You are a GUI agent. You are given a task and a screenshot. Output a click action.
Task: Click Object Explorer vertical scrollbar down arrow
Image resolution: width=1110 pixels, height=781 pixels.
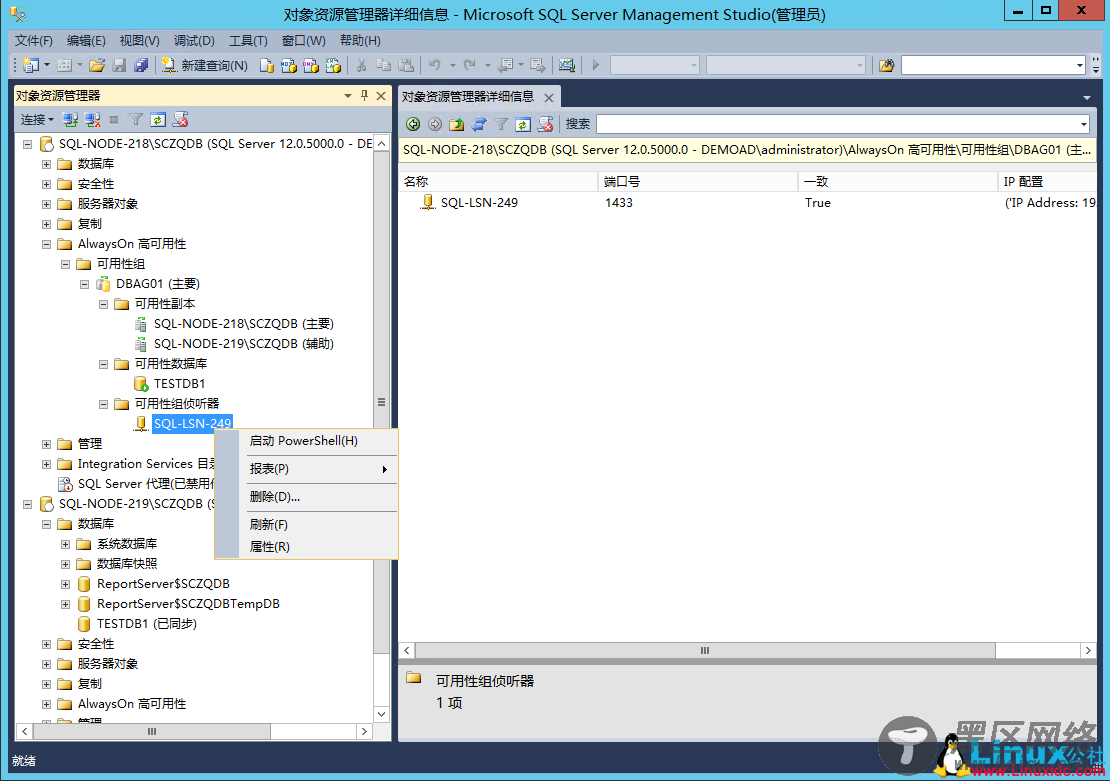point(382,714)
